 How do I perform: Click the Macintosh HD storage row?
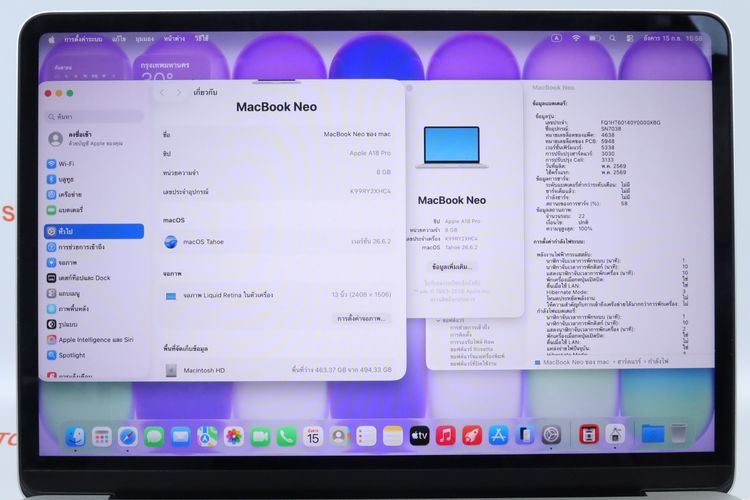click(x=277, y=370)
